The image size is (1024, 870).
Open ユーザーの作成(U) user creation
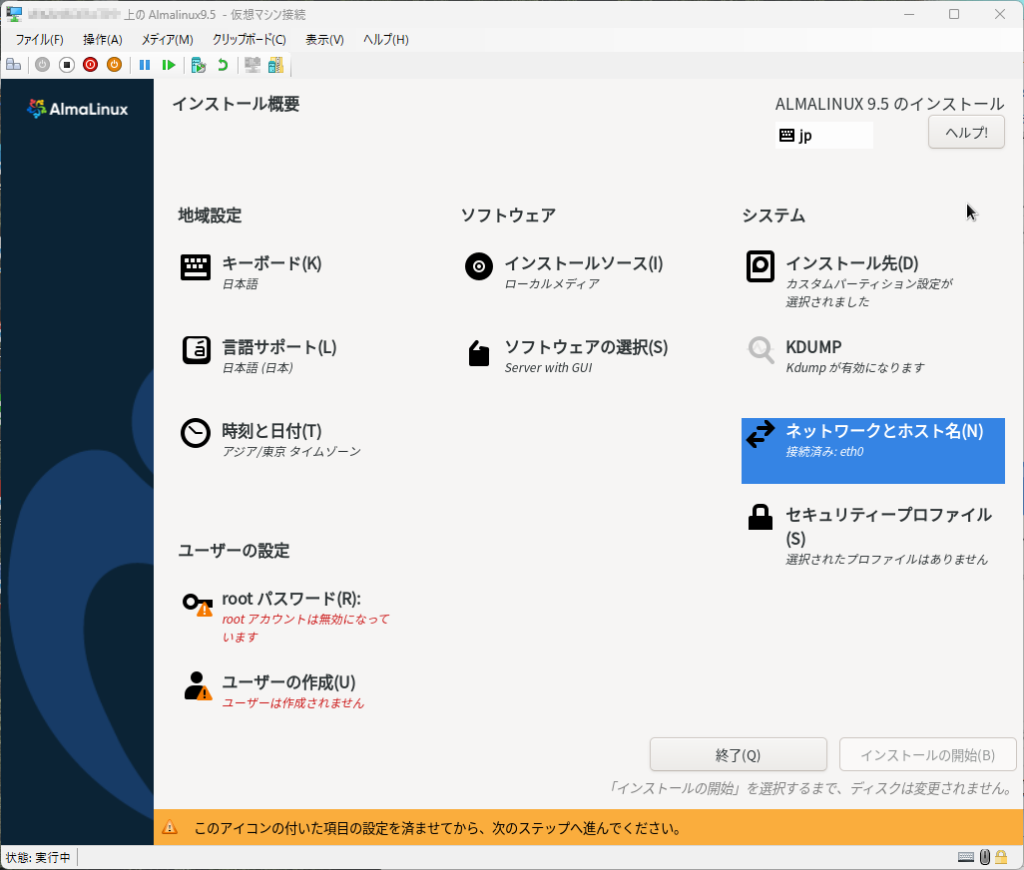click(288, 682)
